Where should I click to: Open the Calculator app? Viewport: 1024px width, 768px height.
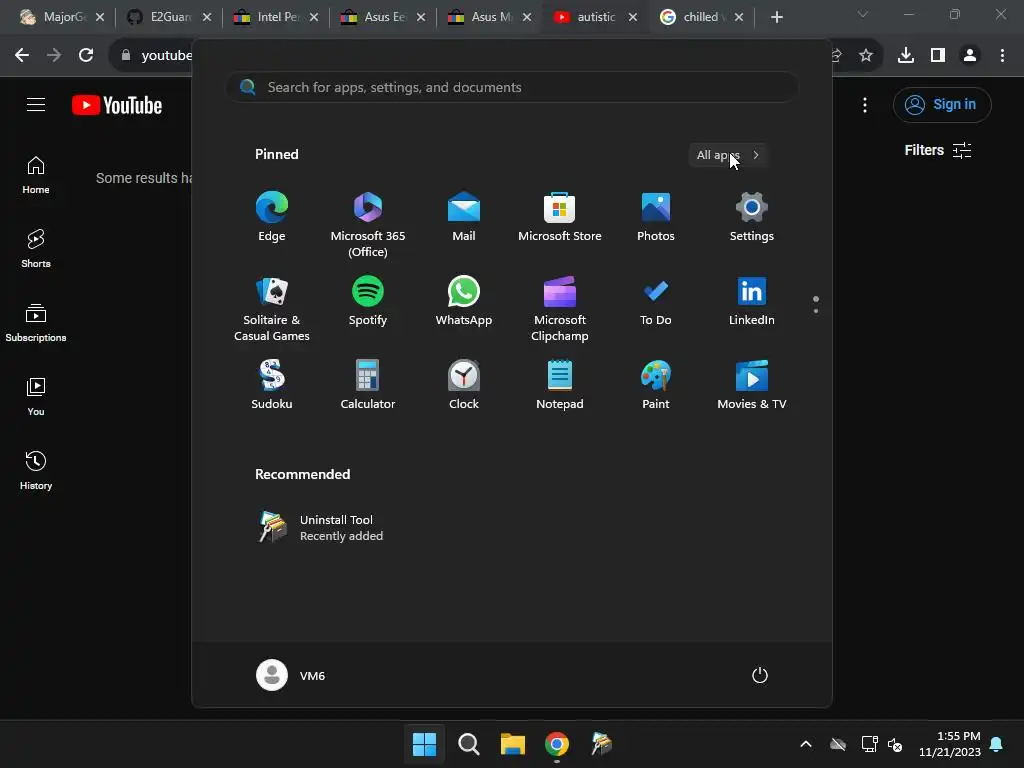click(368, 385)
